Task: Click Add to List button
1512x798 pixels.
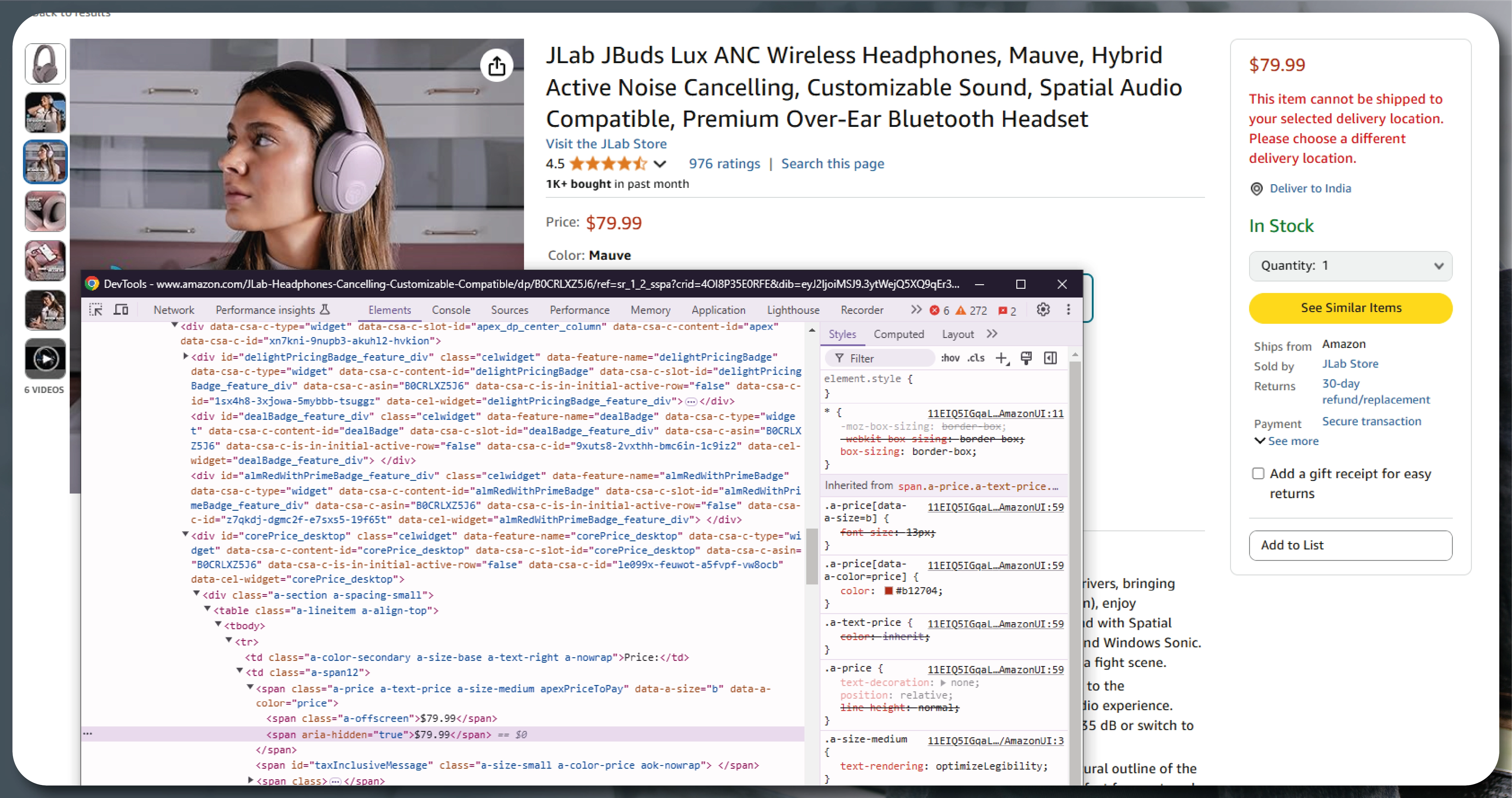Action: point(1350,545)
